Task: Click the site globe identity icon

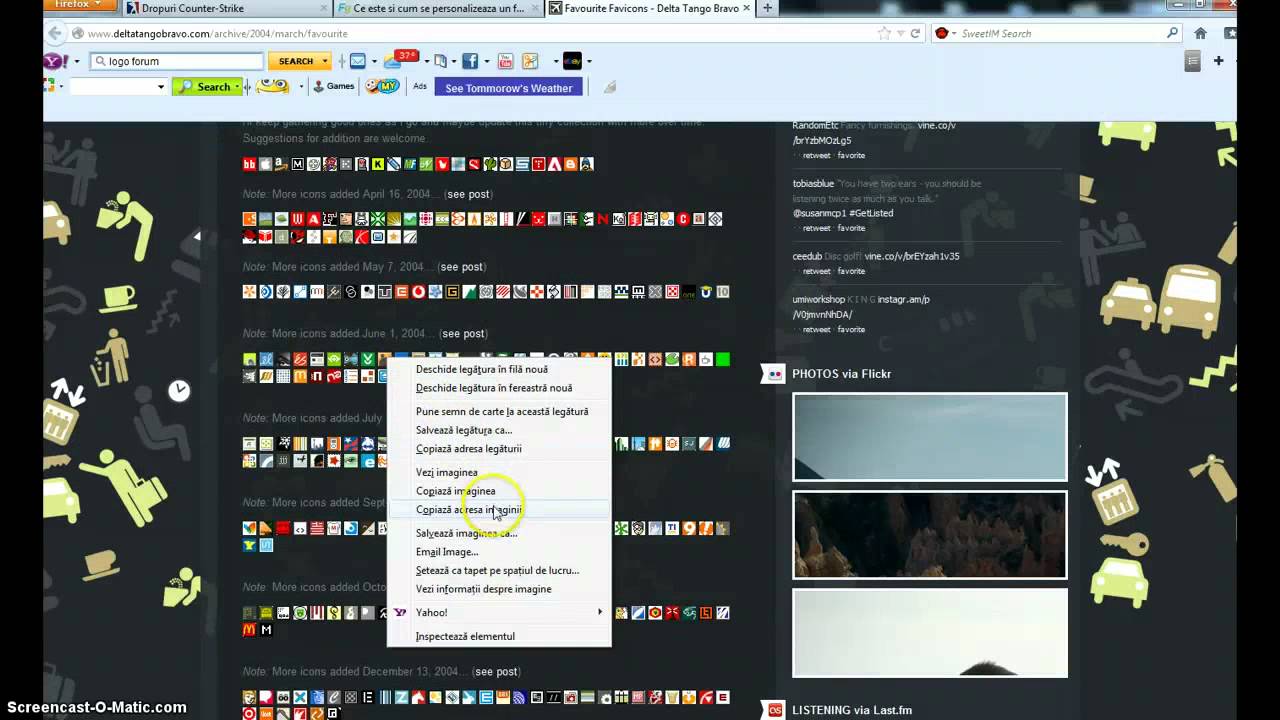Action: (78, 33)
